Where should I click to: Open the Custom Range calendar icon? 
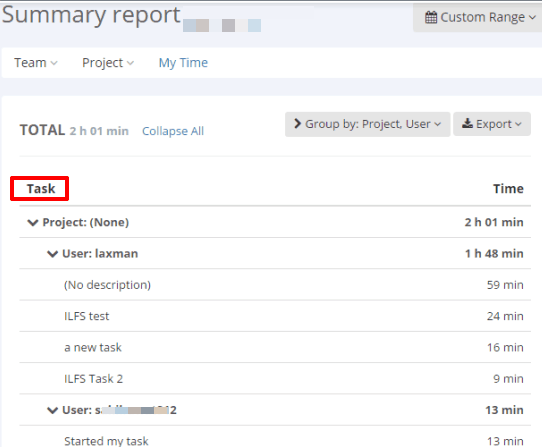coord(431,17)
